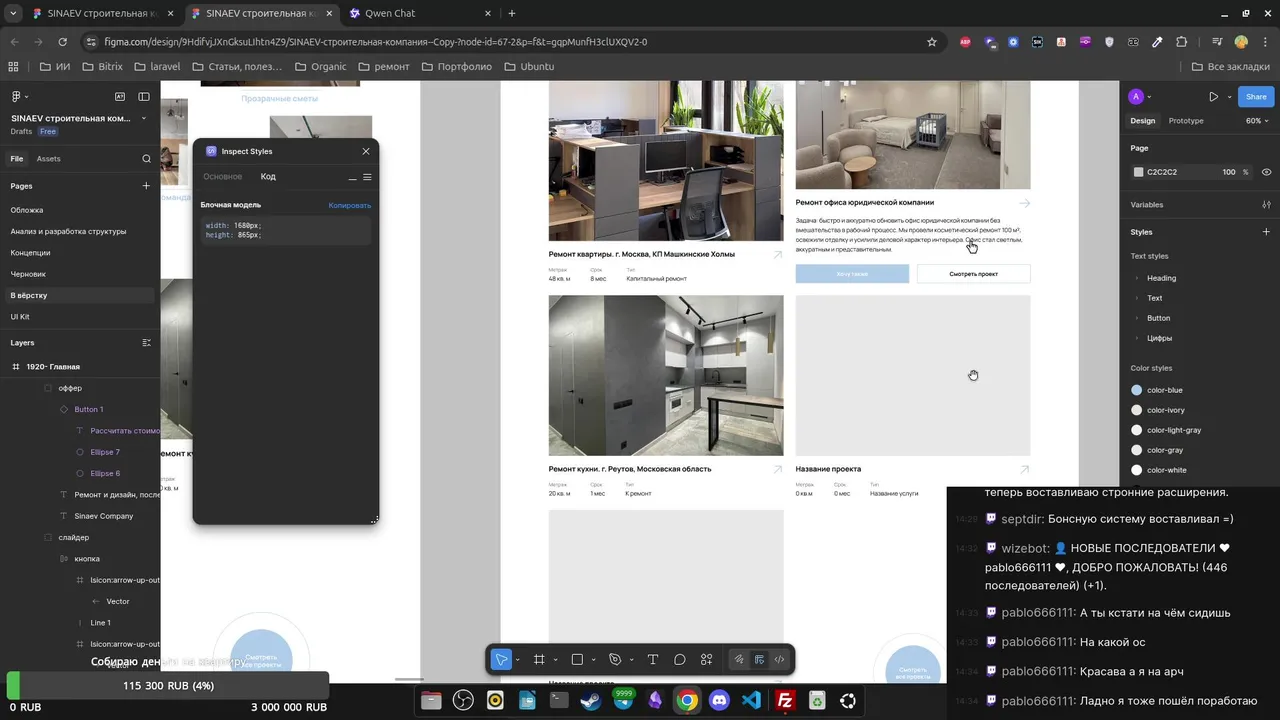Open the Figma main menu logo
Screen dimensions: 1280x720
[17, 97]
